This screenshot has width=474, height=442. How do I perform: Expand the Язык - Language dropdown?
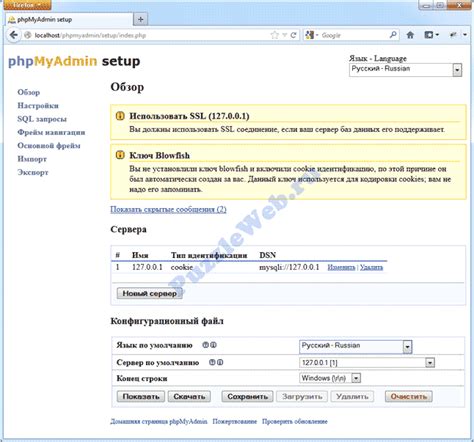pyautogui.click(x=457, y=70)
